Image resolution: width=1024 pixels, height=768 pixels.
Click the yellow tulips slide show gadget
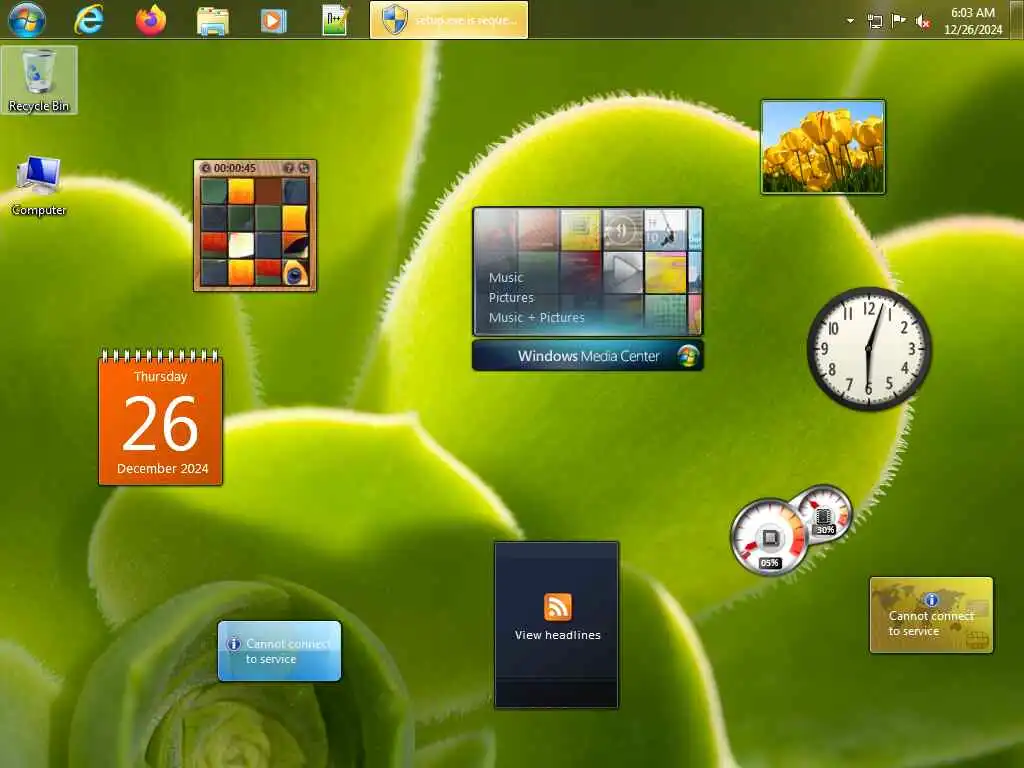click(823, 147)
